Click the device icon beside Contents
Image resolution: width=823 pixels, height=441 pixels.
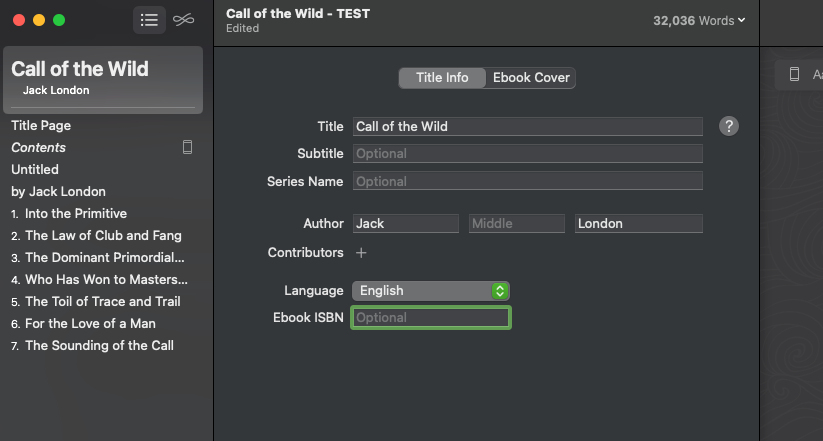tap(187, 147)
